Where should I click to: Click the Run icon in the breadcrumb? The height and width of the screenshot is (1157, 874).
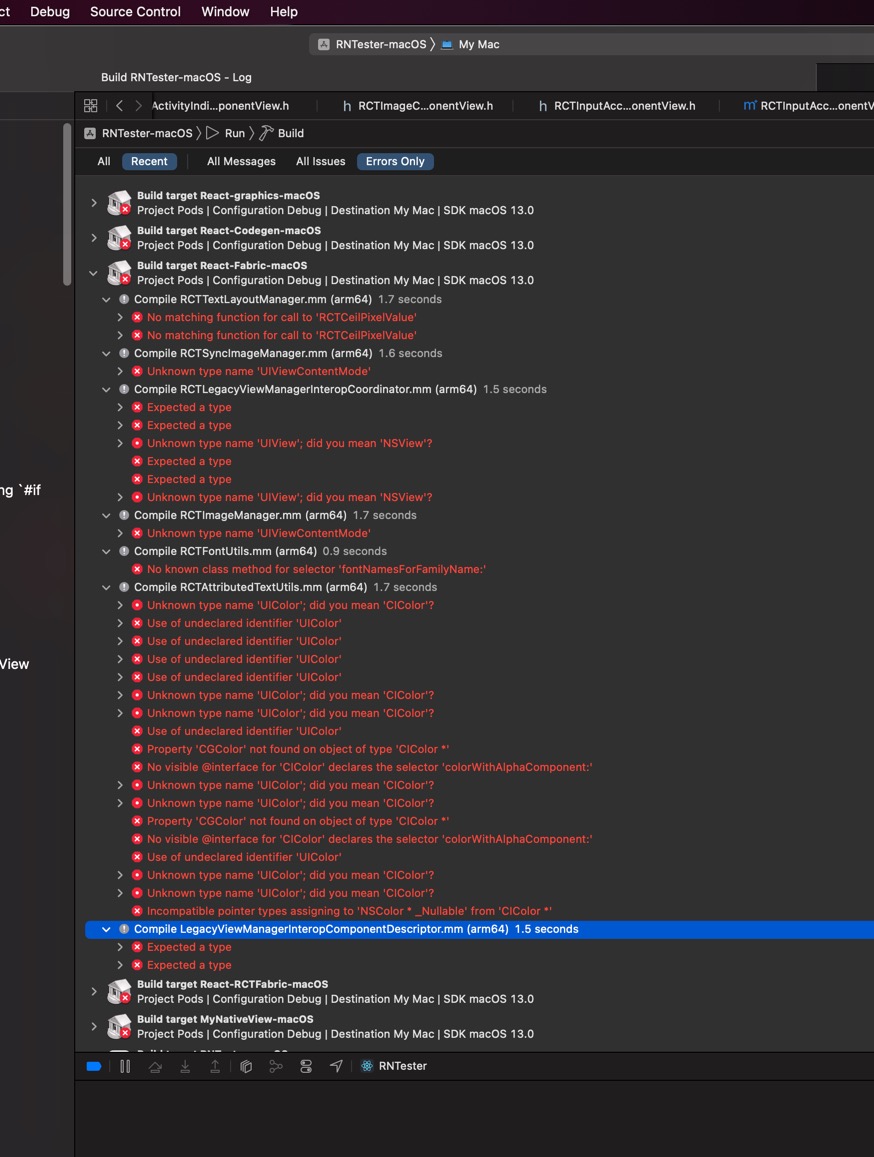(x=213, y=133)
